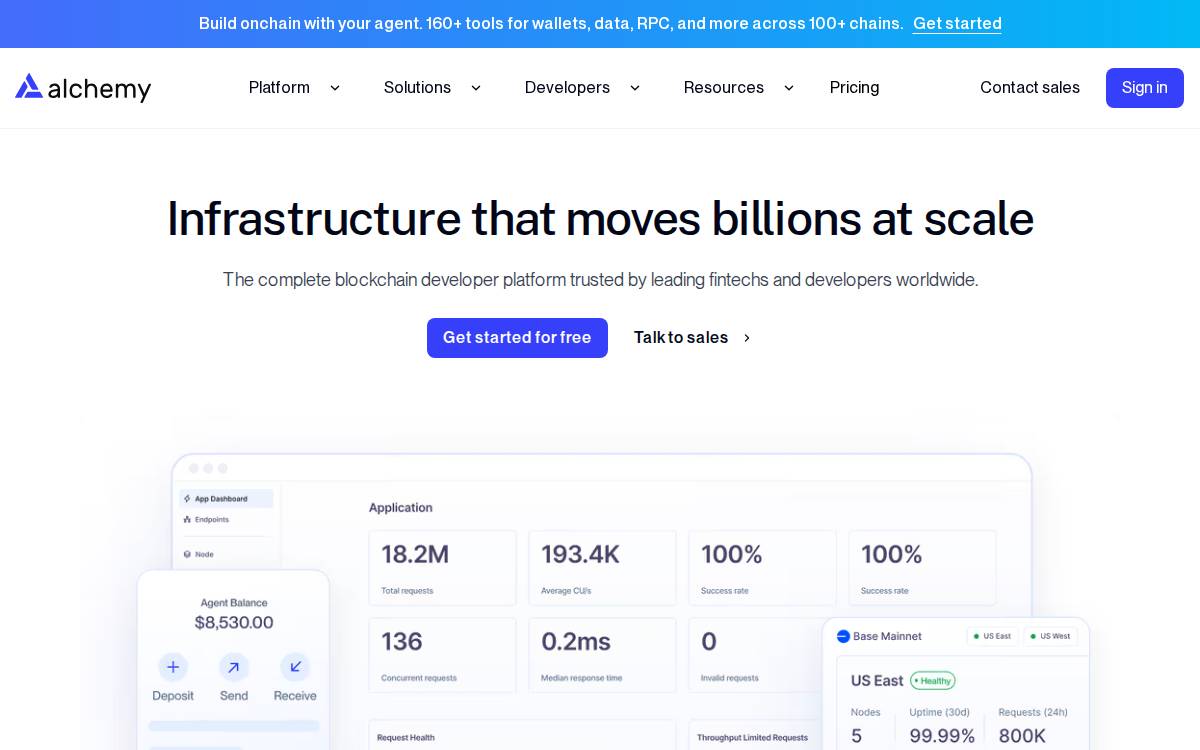Click the 0 Invalid requests card

(x=756, y=655)
